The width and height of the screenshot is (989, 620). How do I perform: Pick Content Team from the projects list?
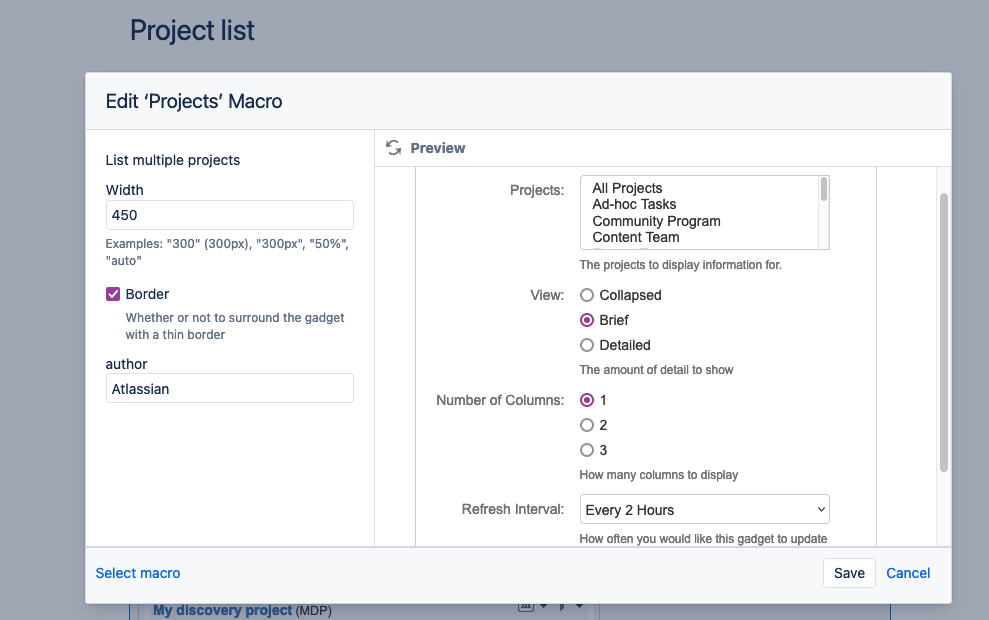(635, 237)
